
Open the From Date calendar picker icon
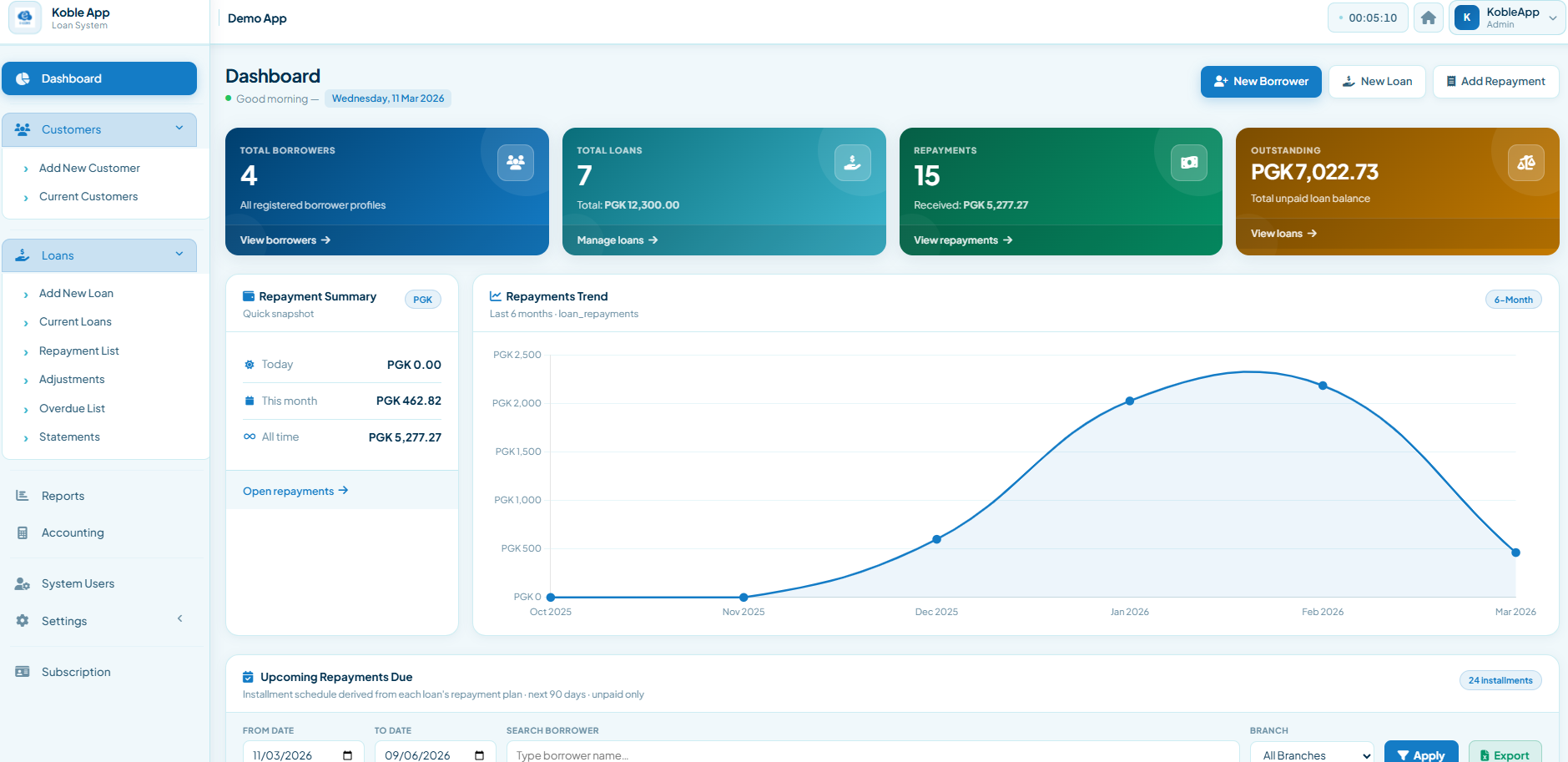pos(347,755)
